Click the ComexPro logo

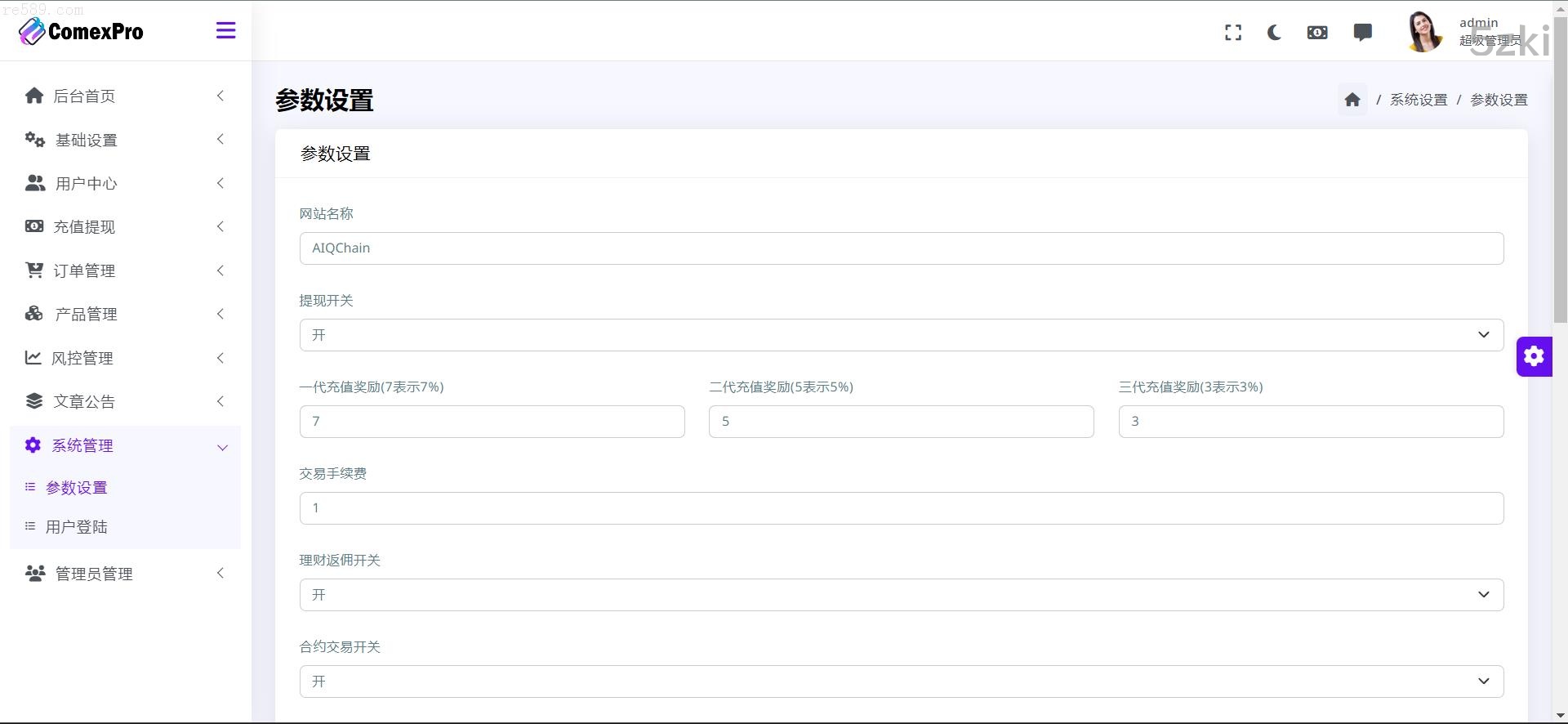tap(82, 31)
